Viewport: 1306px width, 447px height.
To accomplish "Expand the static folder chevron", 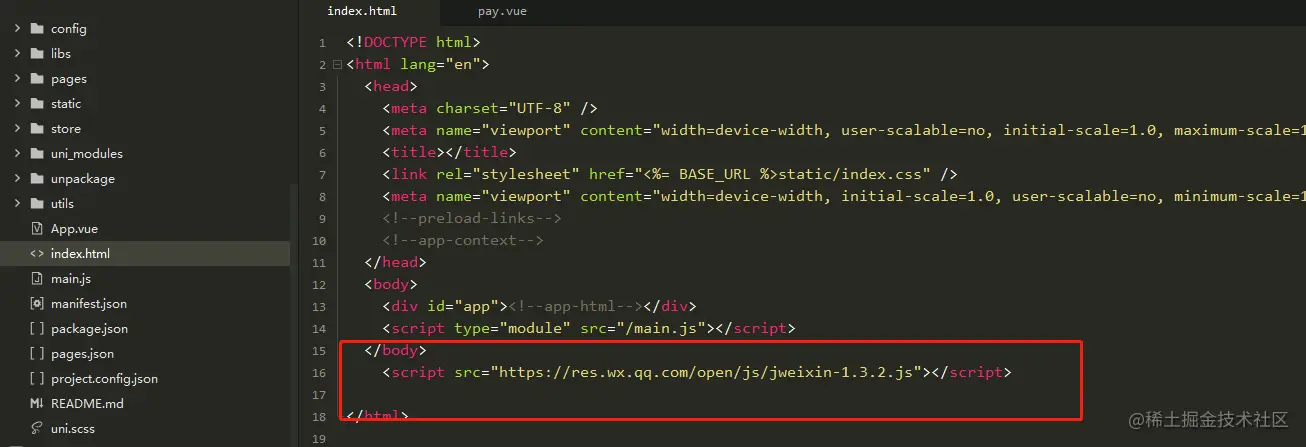I will pyautogui.click(x=18, y=104).
